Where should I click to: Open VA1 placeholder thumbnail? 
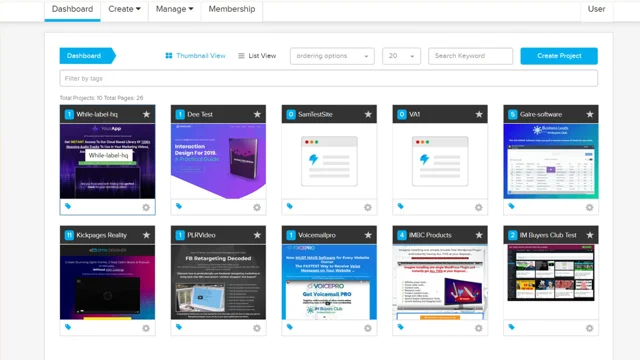[440, 161]
